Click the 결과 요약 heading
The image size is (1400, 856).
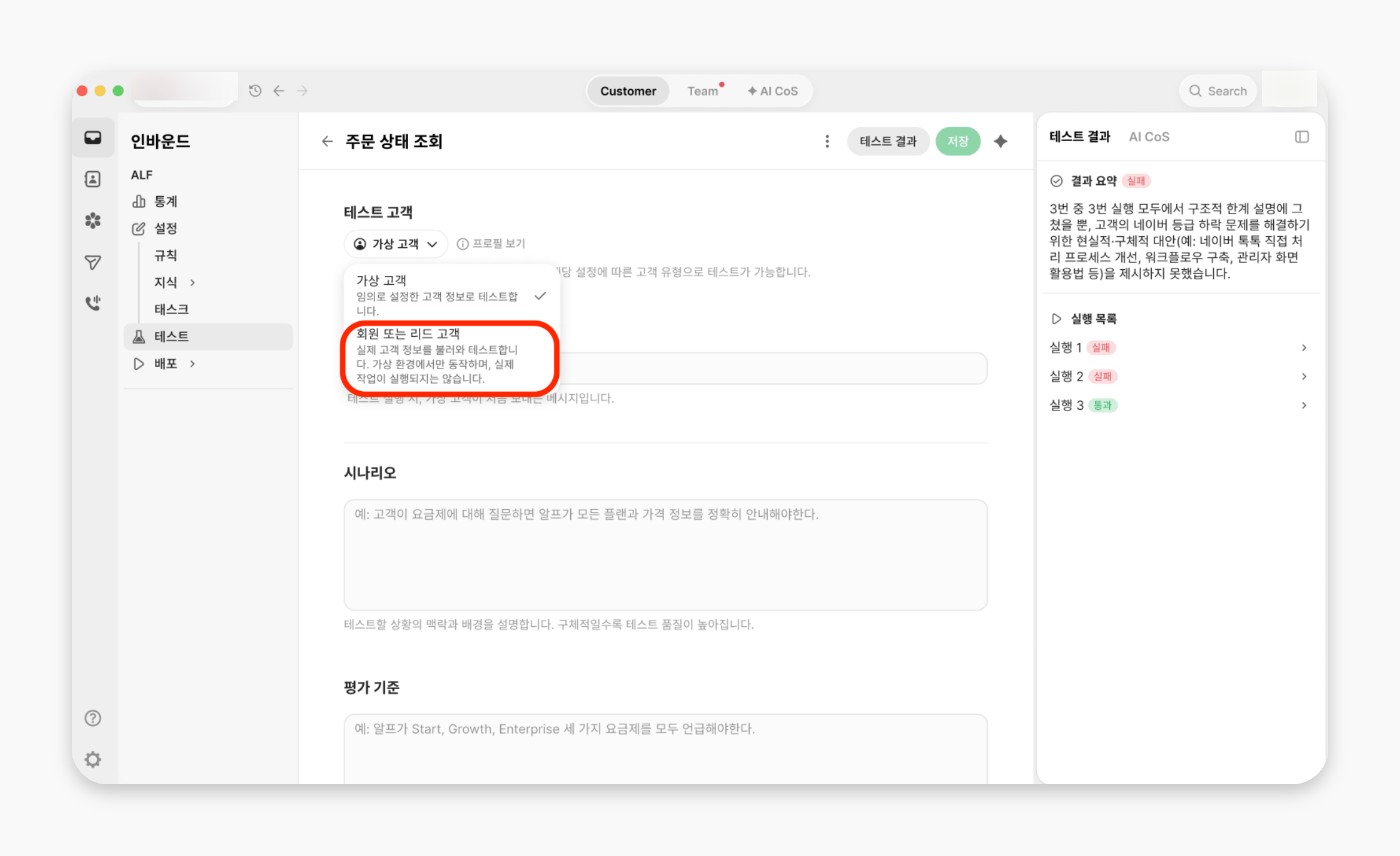1094,181
